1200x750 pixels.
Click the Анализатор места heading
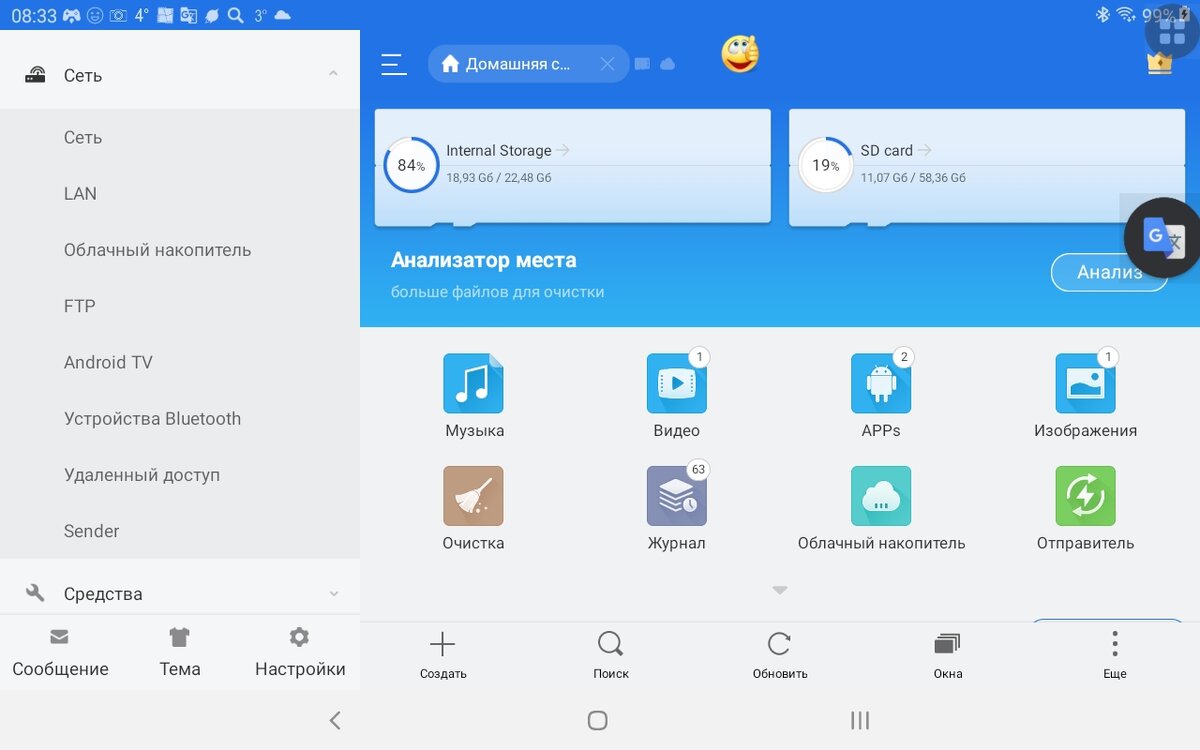[483, 260]
